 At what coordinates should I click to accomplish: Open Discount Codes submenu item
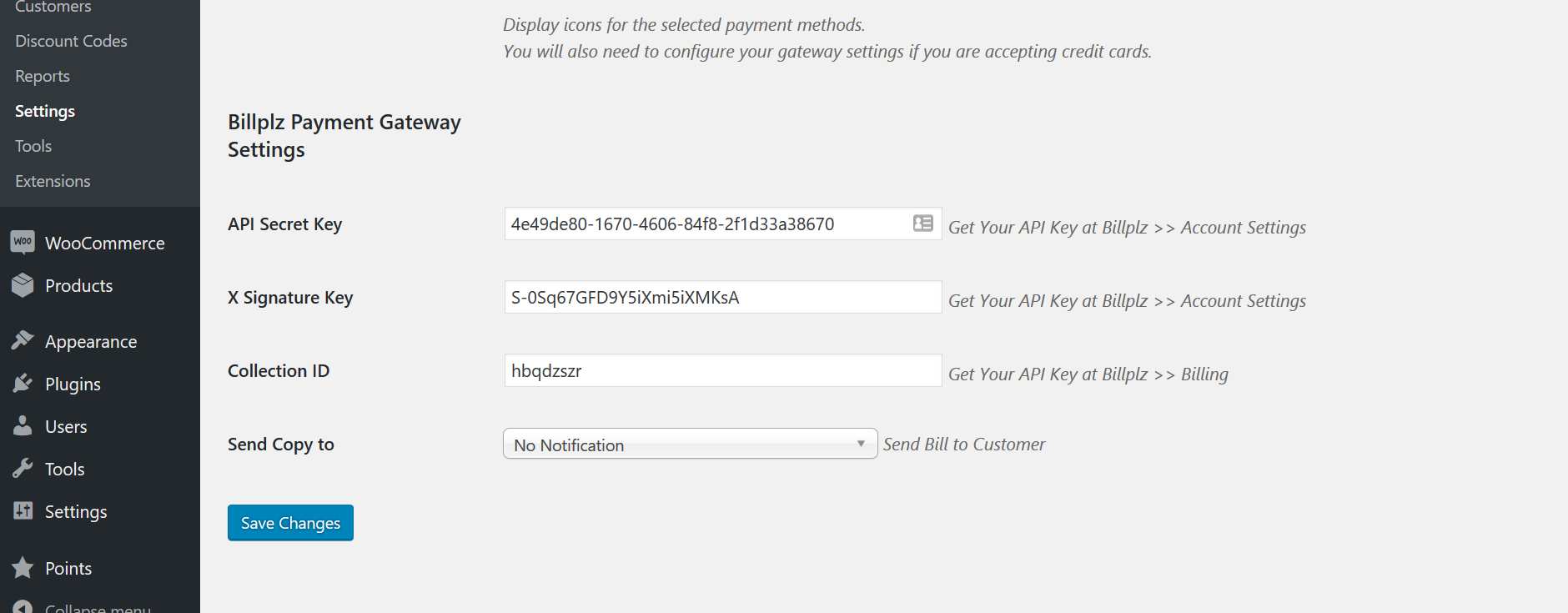(71, 41)
